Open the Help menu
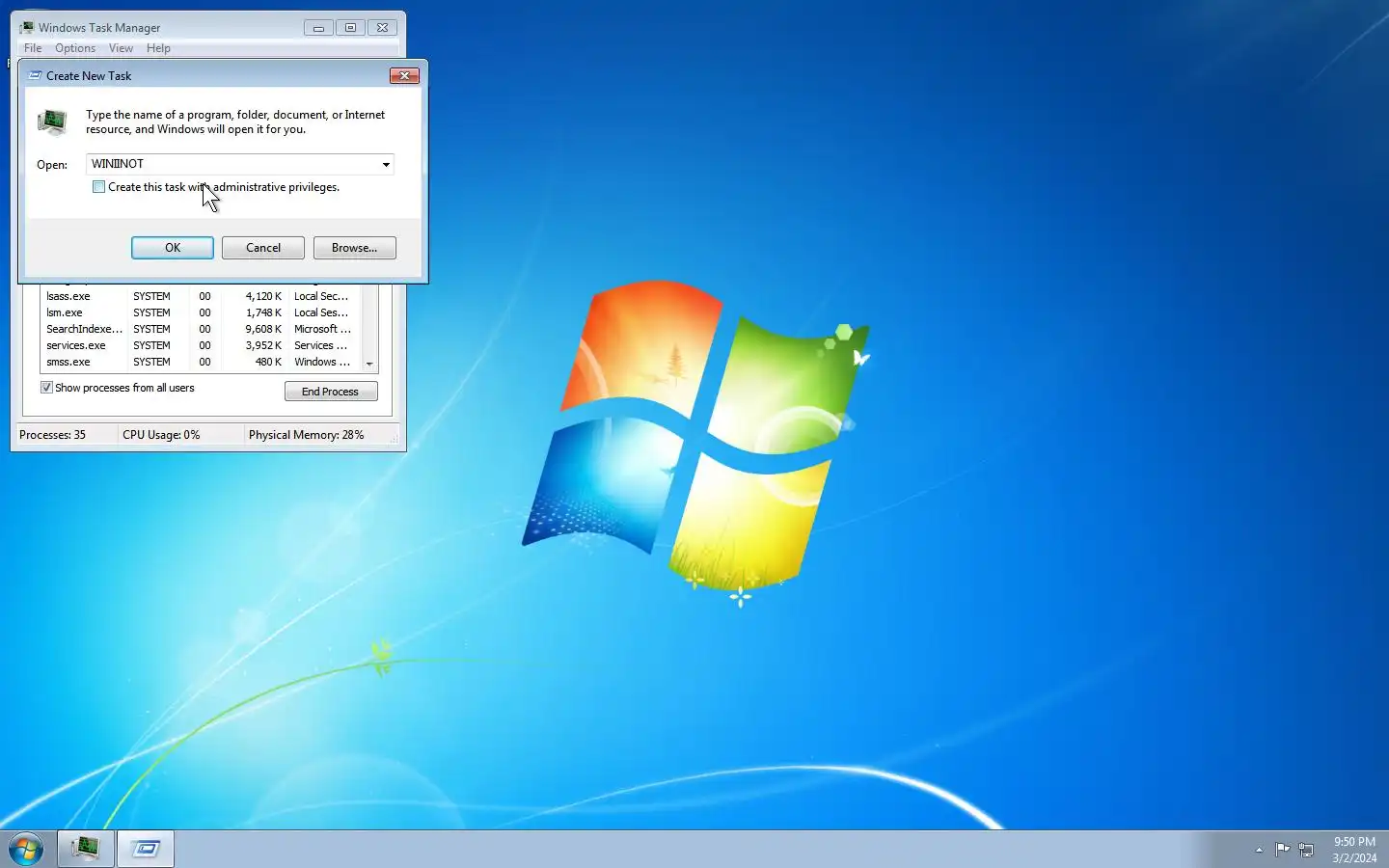 (158, 48)
